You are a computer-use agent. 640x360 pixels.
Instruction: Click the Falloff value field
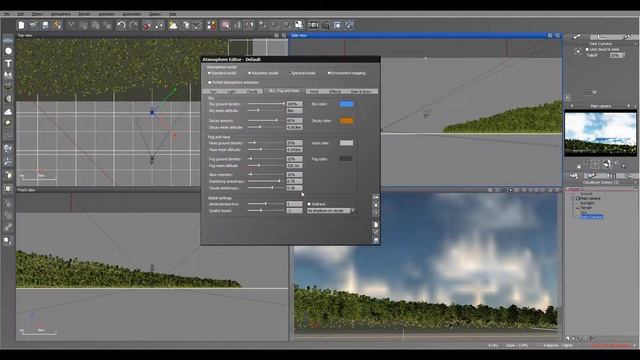[616, 55]
